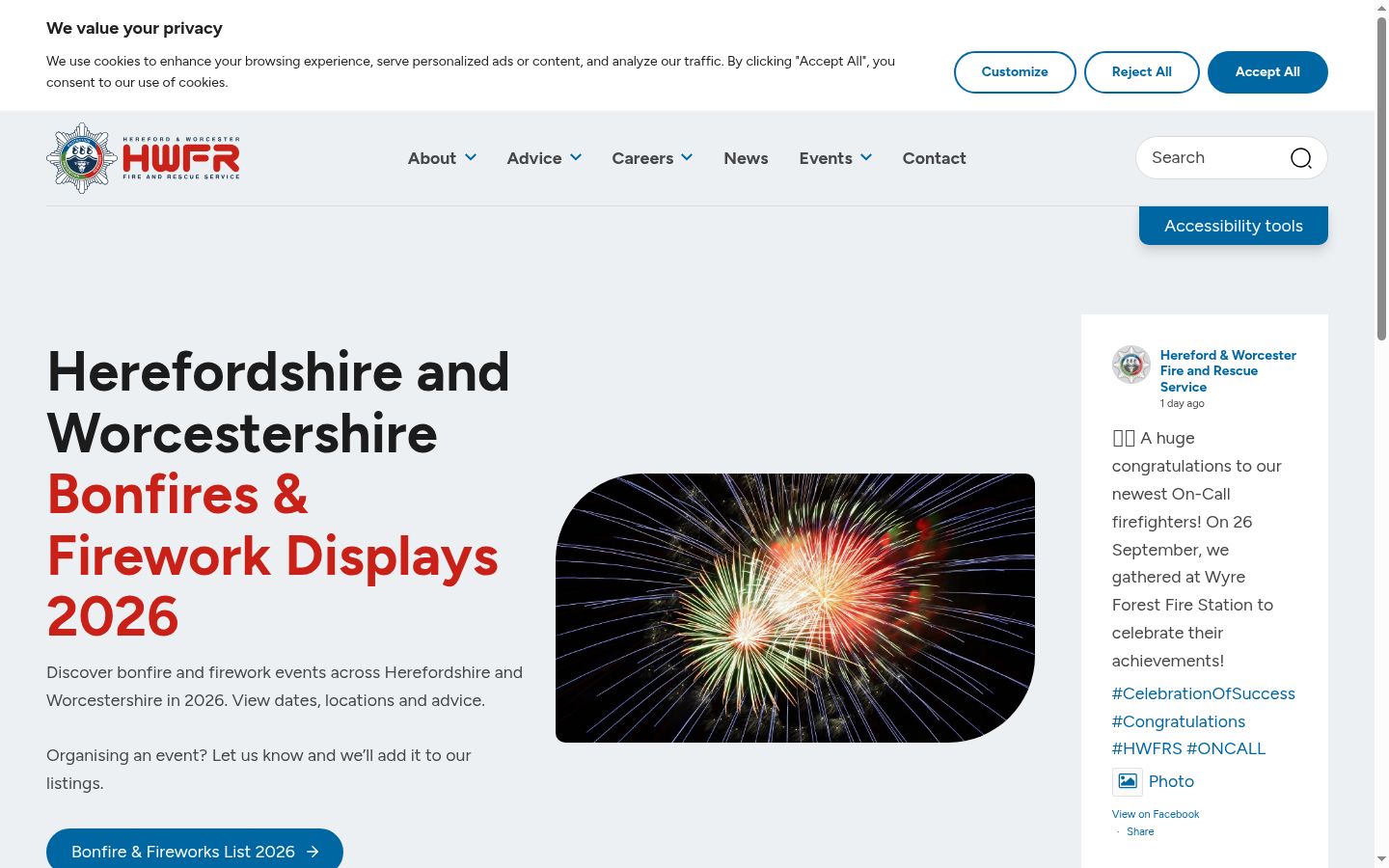
Task: Expand the Events menu chevron
Action: [866, 157]
